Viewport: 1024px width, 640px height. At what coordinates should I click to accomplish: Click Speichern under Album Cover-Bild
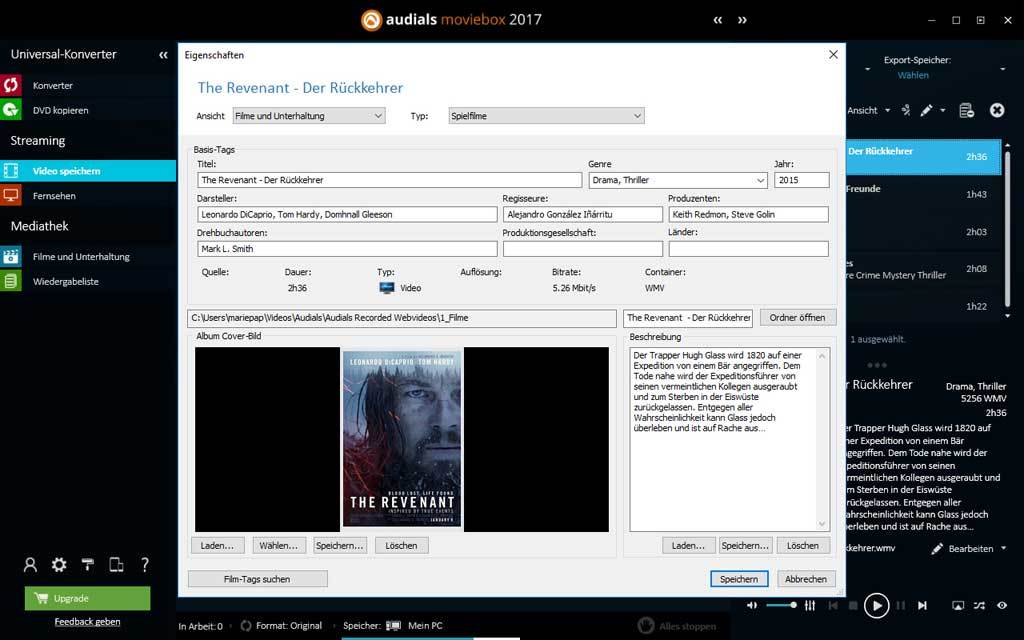click(340, 545)
